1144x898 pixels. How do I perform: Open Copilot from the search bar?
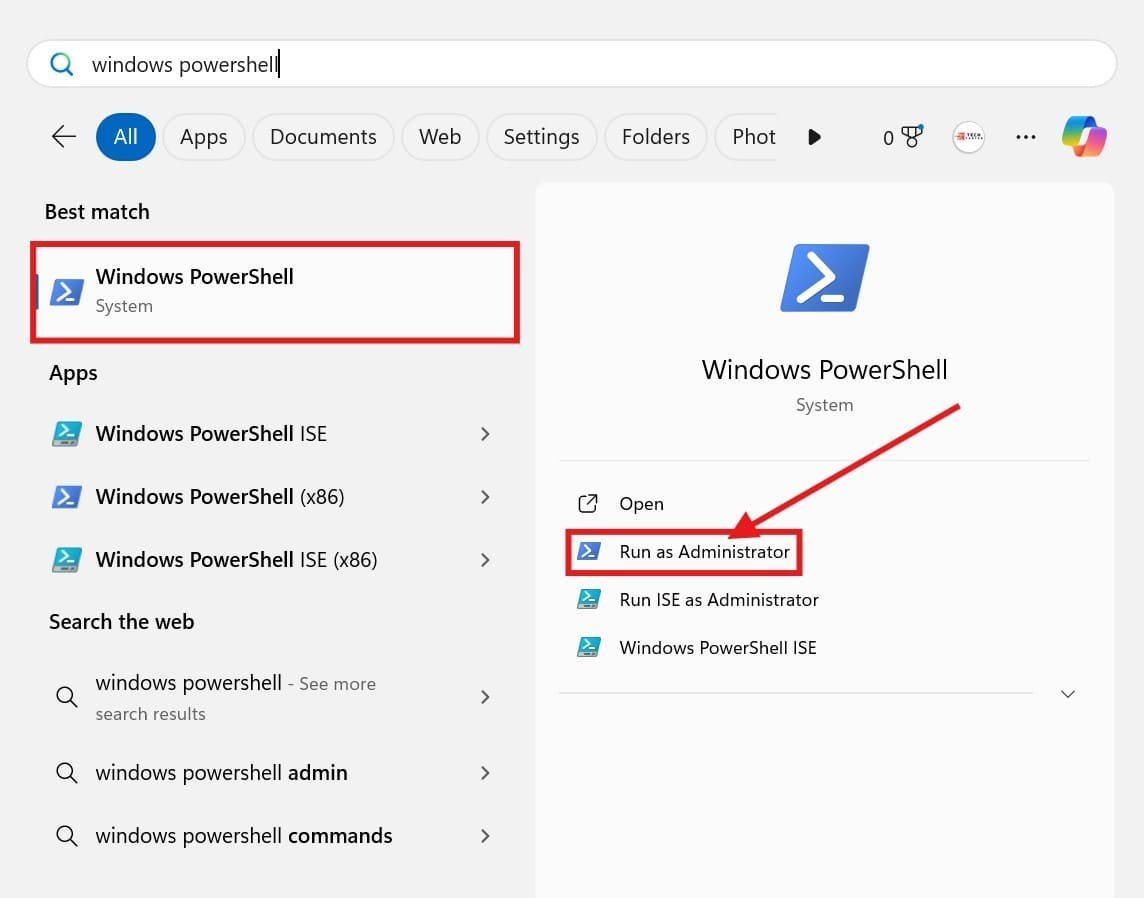[x=1084, y=137]
